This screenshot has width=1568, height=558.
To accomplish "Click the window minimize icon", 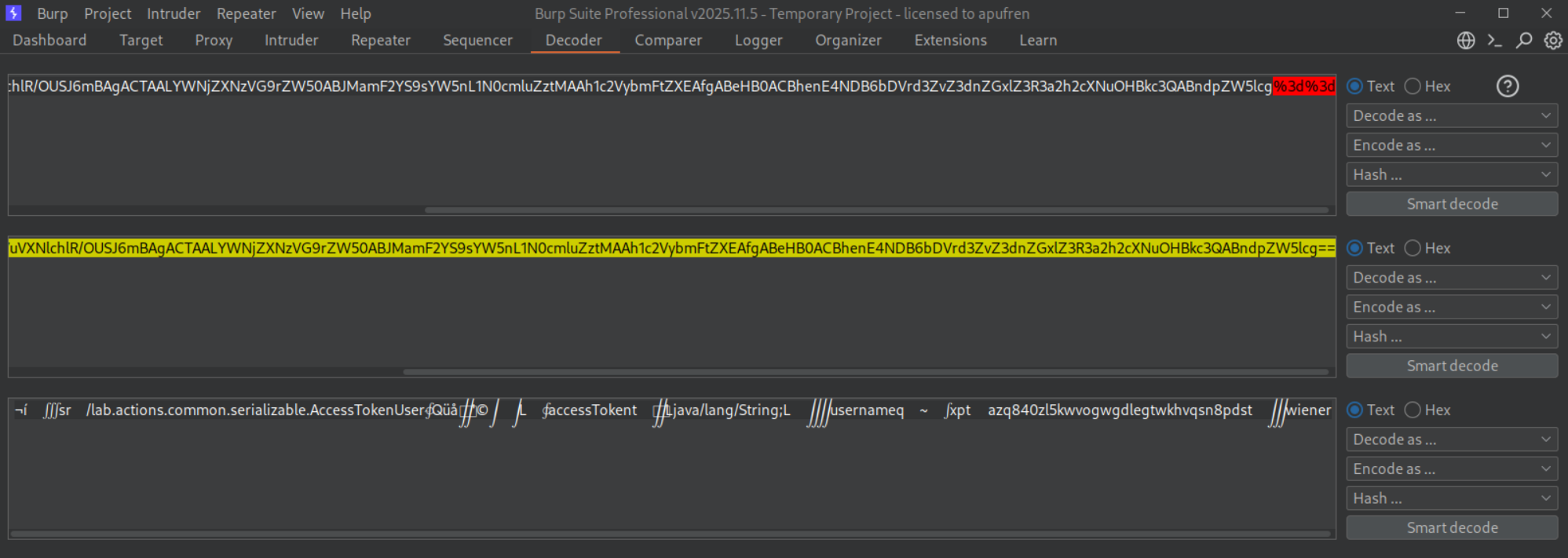I will [x=1460, y=13].
